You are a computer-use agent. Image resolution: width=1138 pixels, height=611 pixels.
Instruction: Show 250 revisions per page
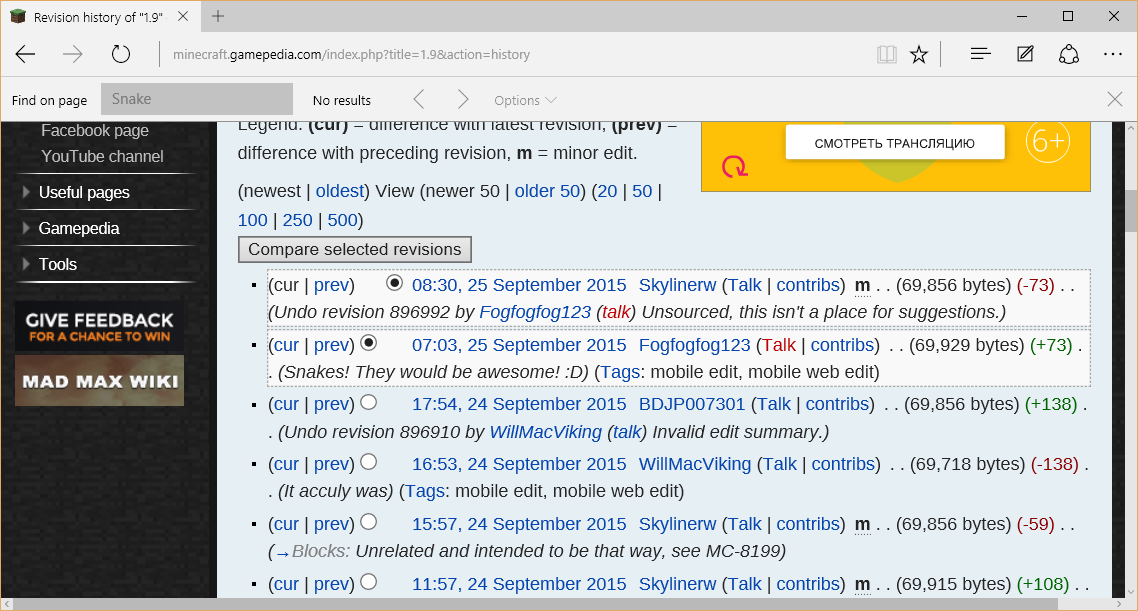(298, 220)
